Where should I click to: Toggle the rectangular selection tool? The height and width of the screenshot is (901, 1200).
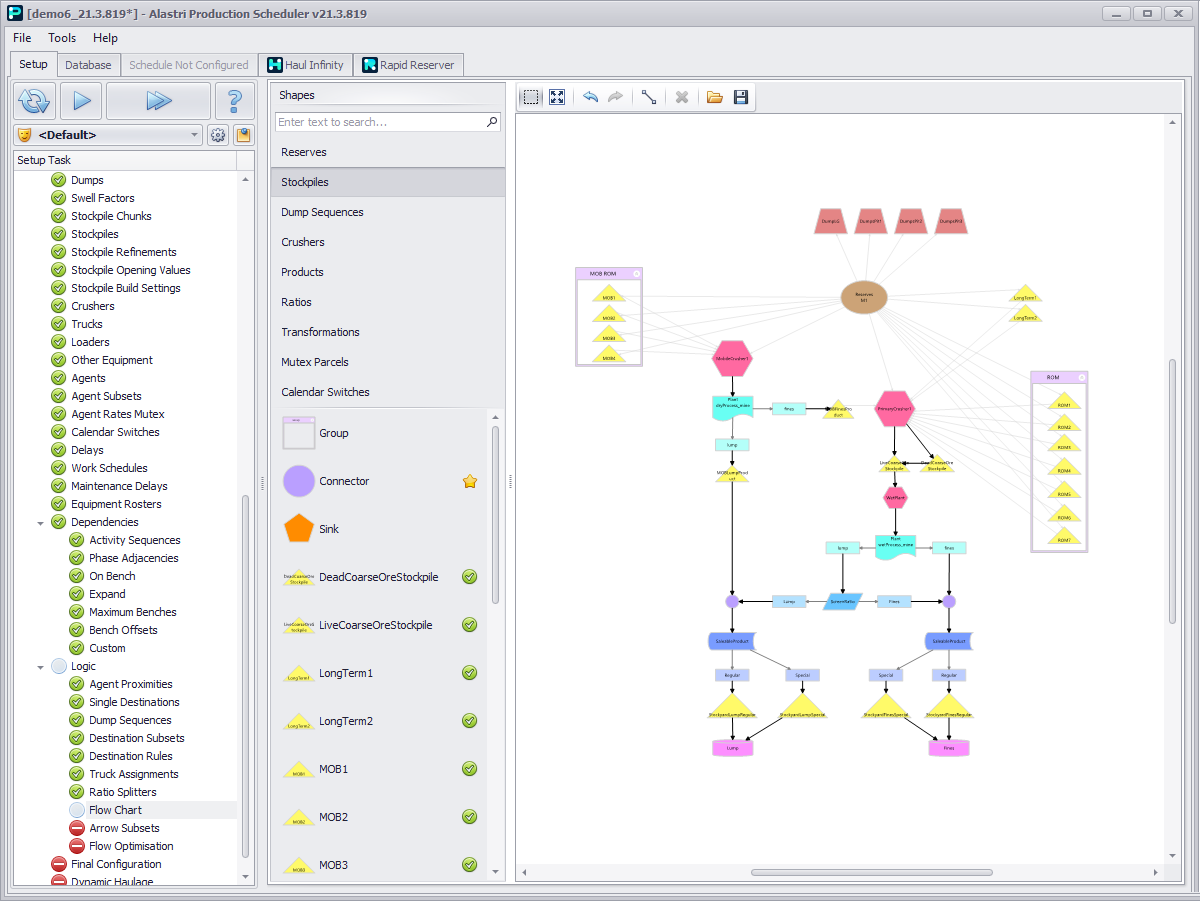[531, 97]
